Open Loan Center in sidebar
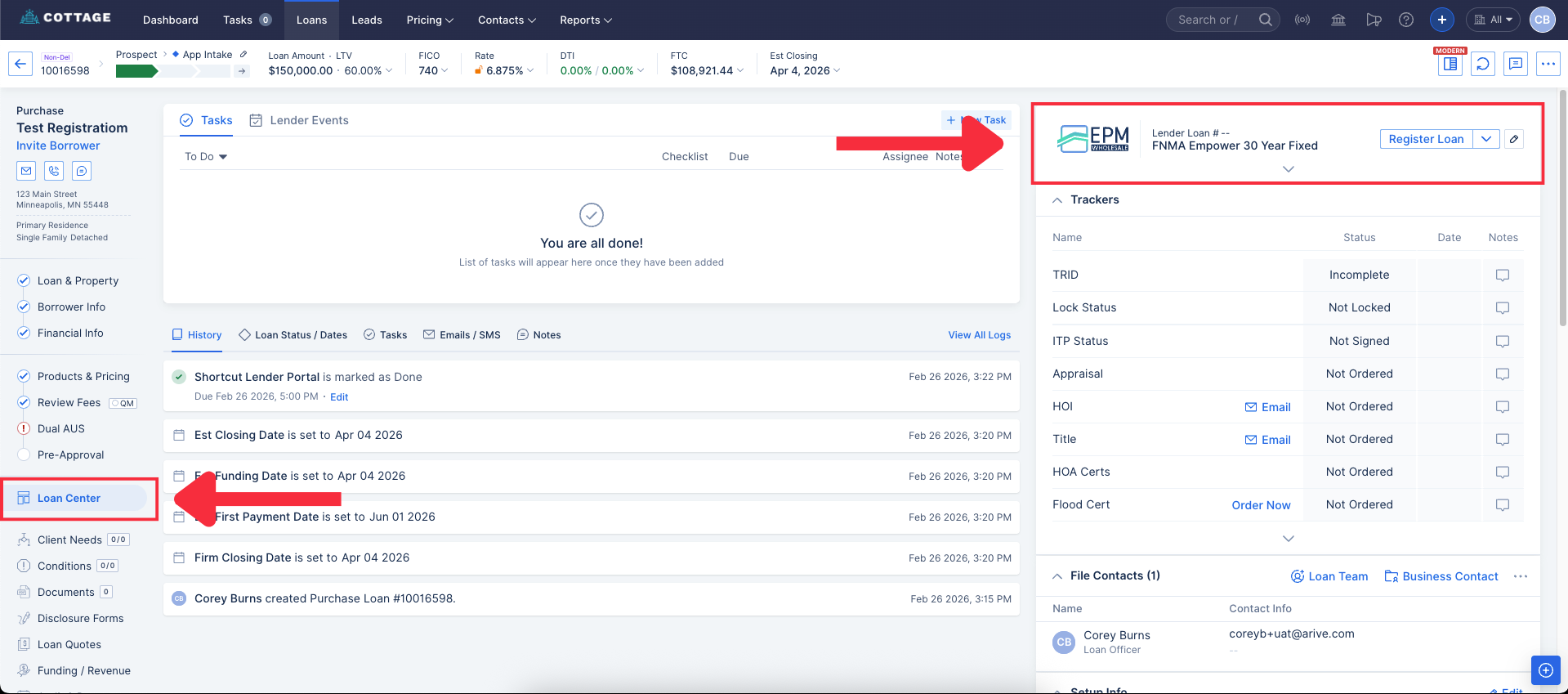This screenshot has width=1568, height=694. click(x=74, y=498)
